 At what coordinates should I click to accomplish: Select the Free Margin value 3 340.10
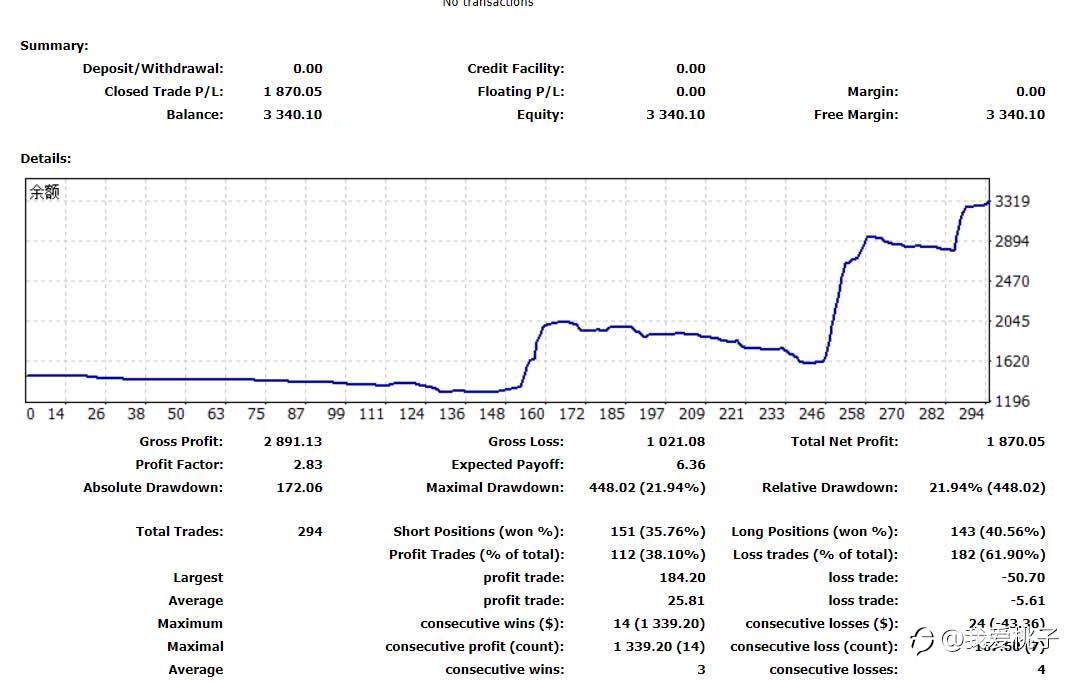pyautogui.click(x=1015, y=115)
